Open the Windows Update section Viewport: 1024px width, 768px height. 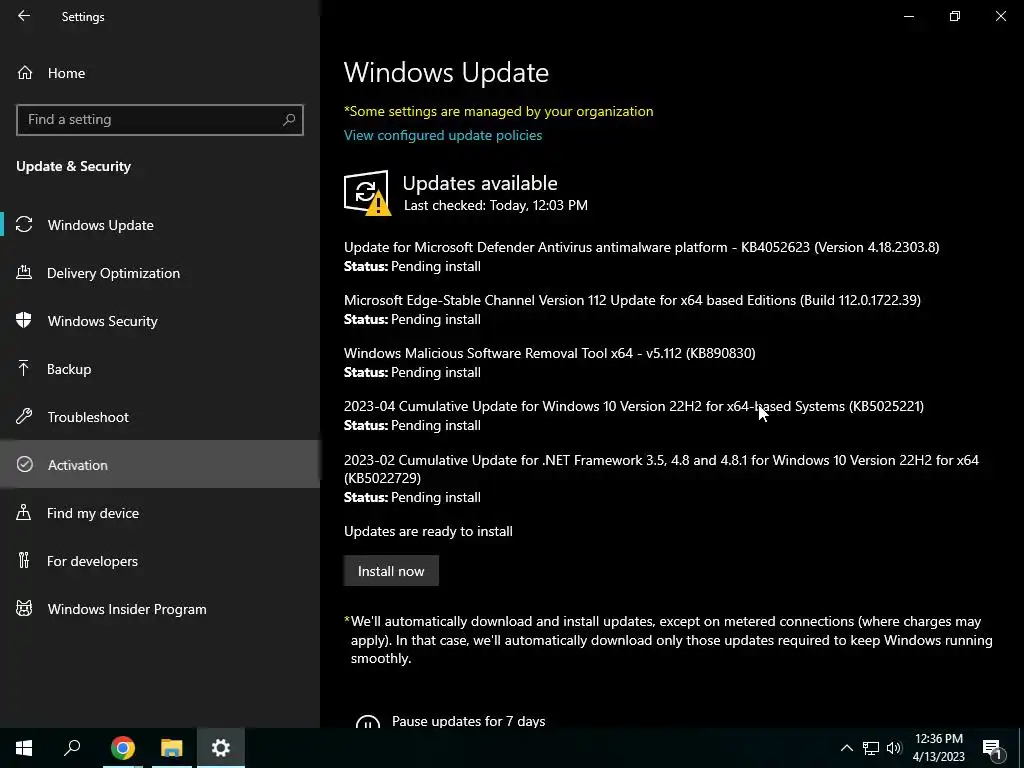(160, 225)
